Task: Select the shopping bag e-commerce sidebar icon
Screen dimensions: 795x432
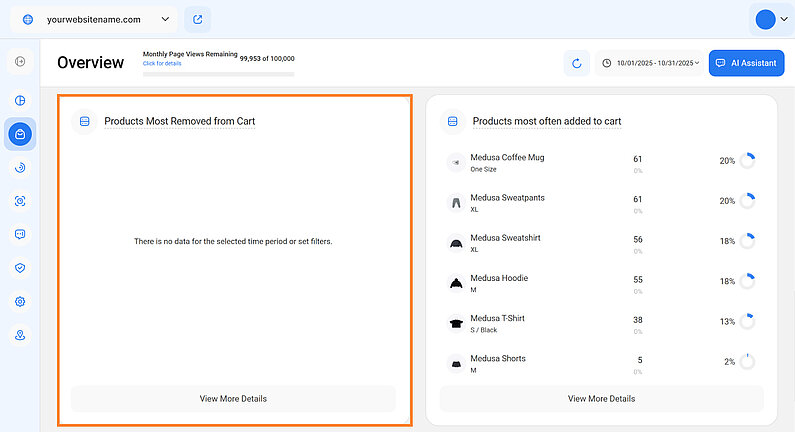Action: 20,134
